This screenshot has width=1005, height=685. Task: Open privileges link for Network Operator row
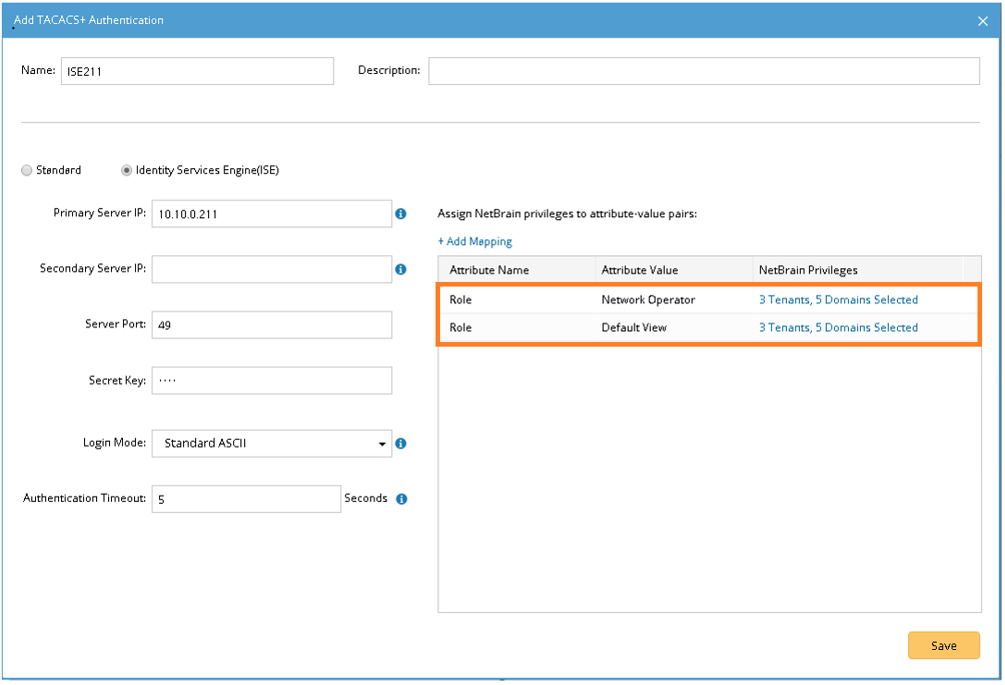click(838, 300)
